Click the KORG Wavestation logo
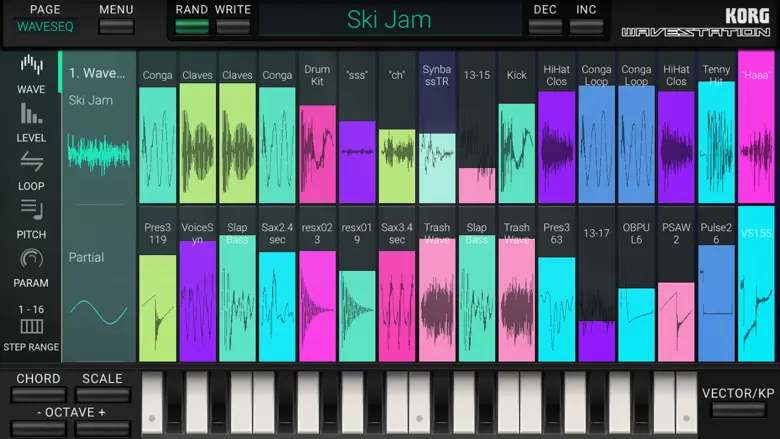The width and height of the screenshot is (780, 439). [696, 23]
